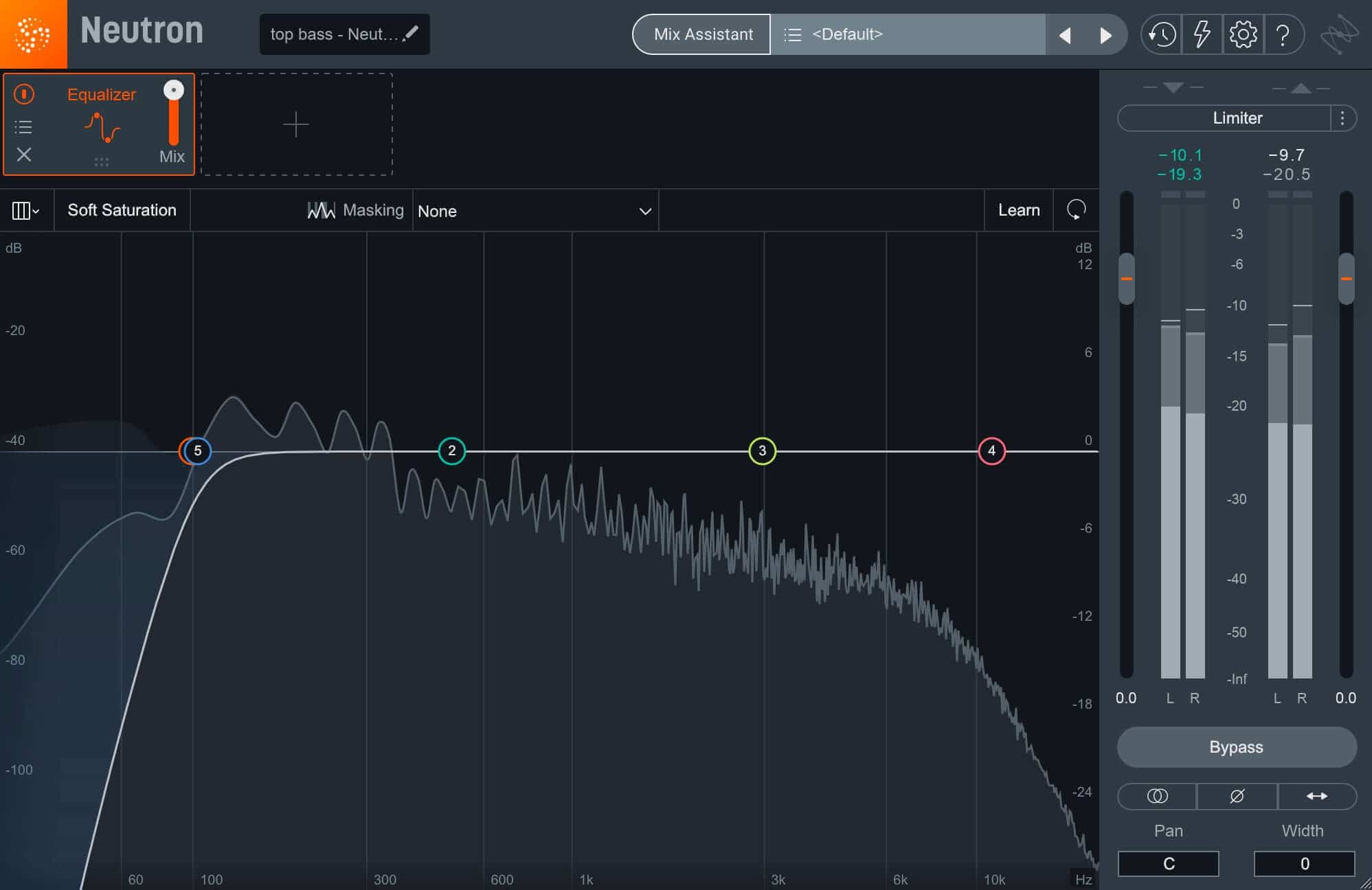Image resolution: width=1372 pixels, height=890 pixels.
Task: Toggle stereo channel link circles icon
Action: [1157, 796]
